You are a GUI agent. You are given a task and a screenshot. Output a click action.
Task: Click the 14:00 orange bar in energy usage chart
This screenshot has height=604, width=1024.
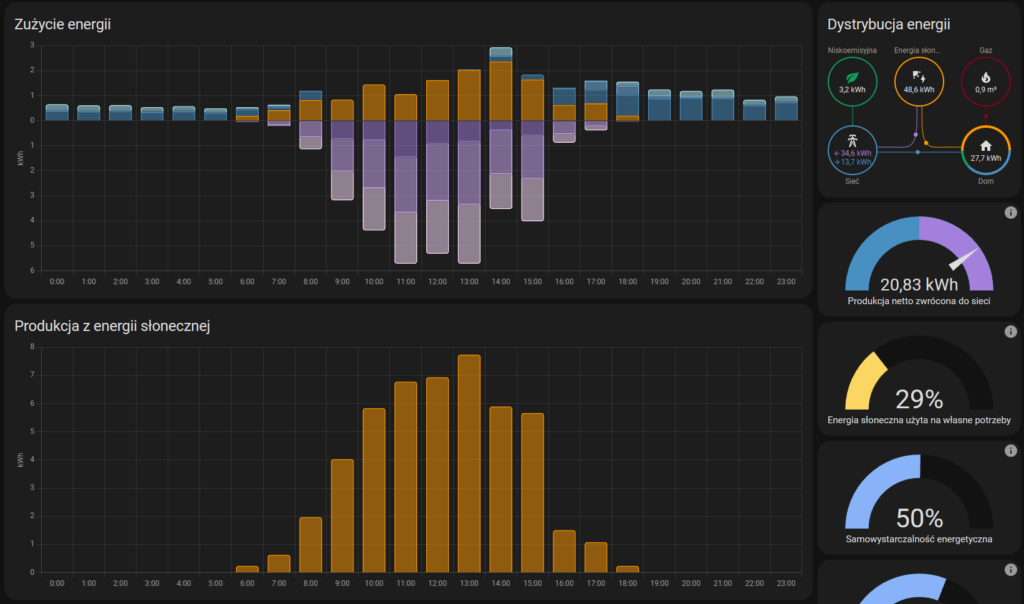pyautogui.click(x=500, y=91)
